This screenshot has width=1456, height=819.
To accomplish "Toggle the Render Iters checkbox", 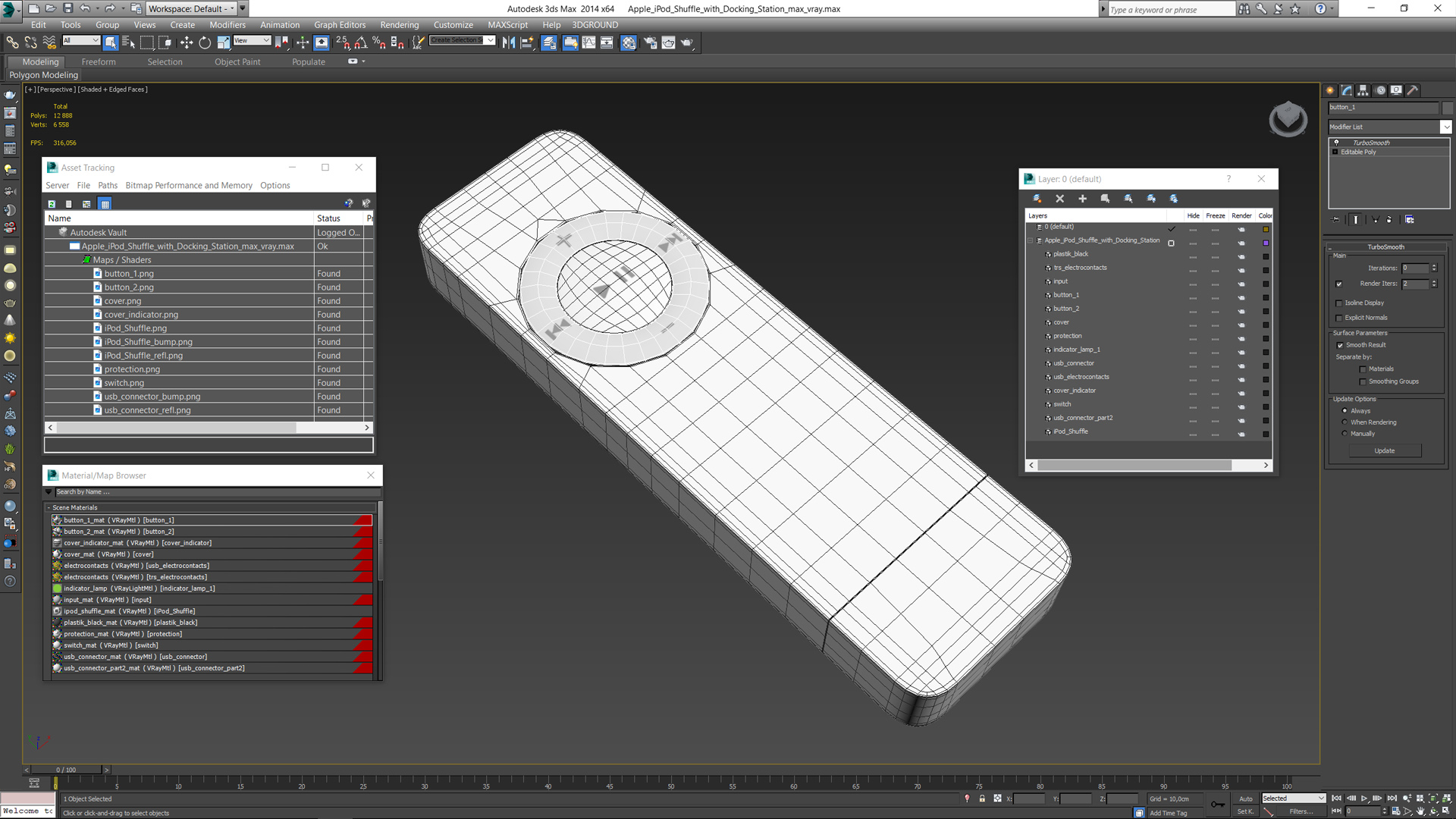I will (1339, 284).
